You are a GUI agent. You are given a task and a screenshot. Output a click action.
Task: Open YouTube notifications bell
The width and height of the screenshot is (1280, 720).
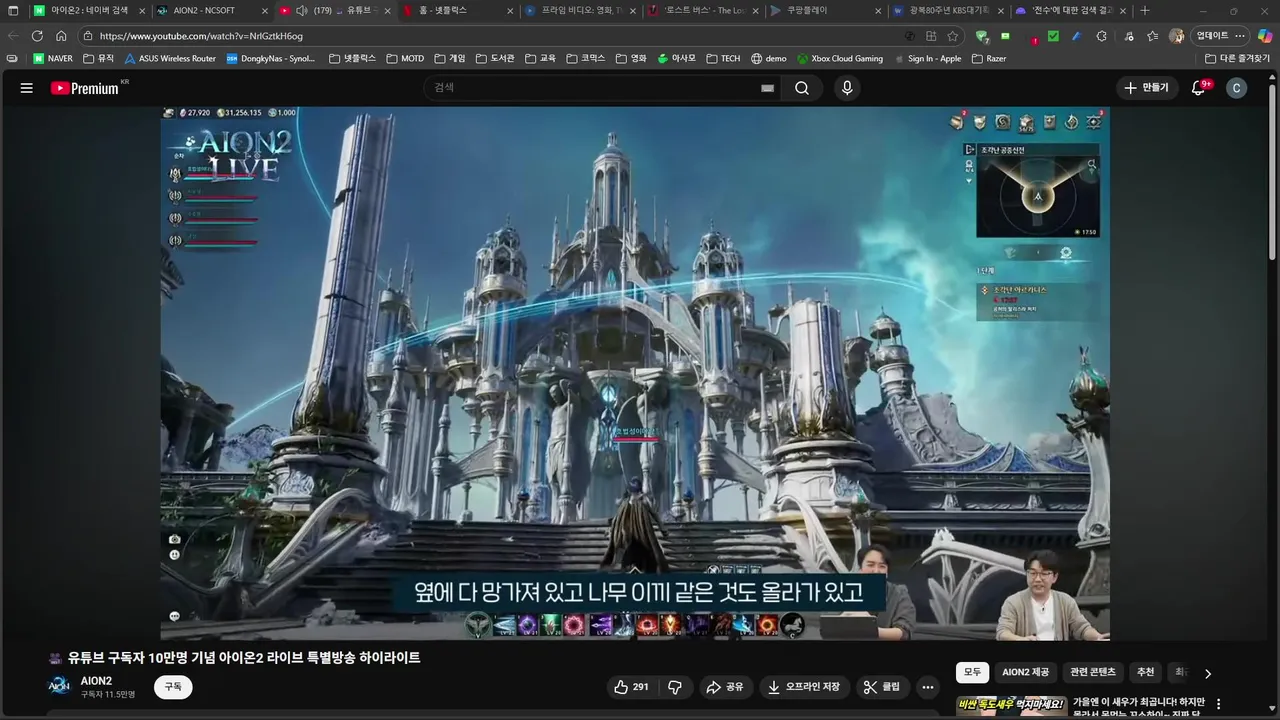click(x=1198, y=88)
